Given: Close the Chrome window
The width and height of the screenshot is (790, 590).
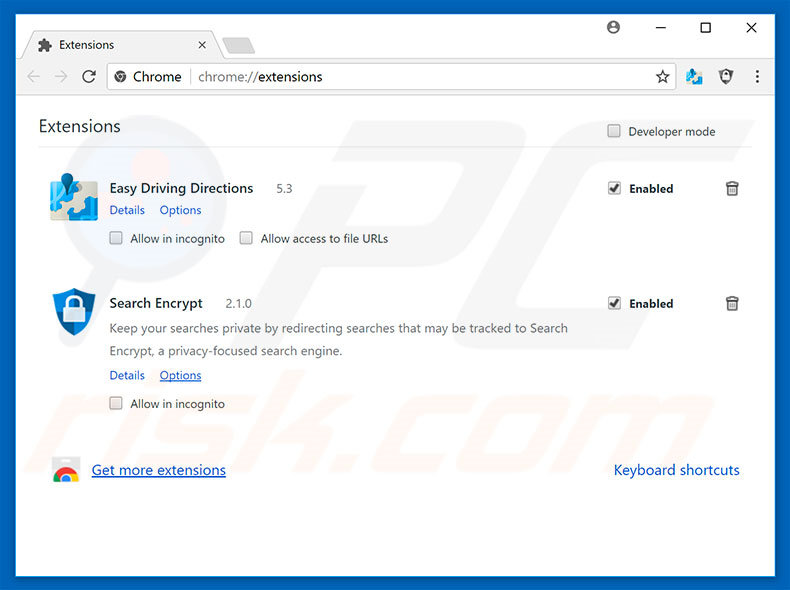Looking at the screenshot, I should (751, 28).
